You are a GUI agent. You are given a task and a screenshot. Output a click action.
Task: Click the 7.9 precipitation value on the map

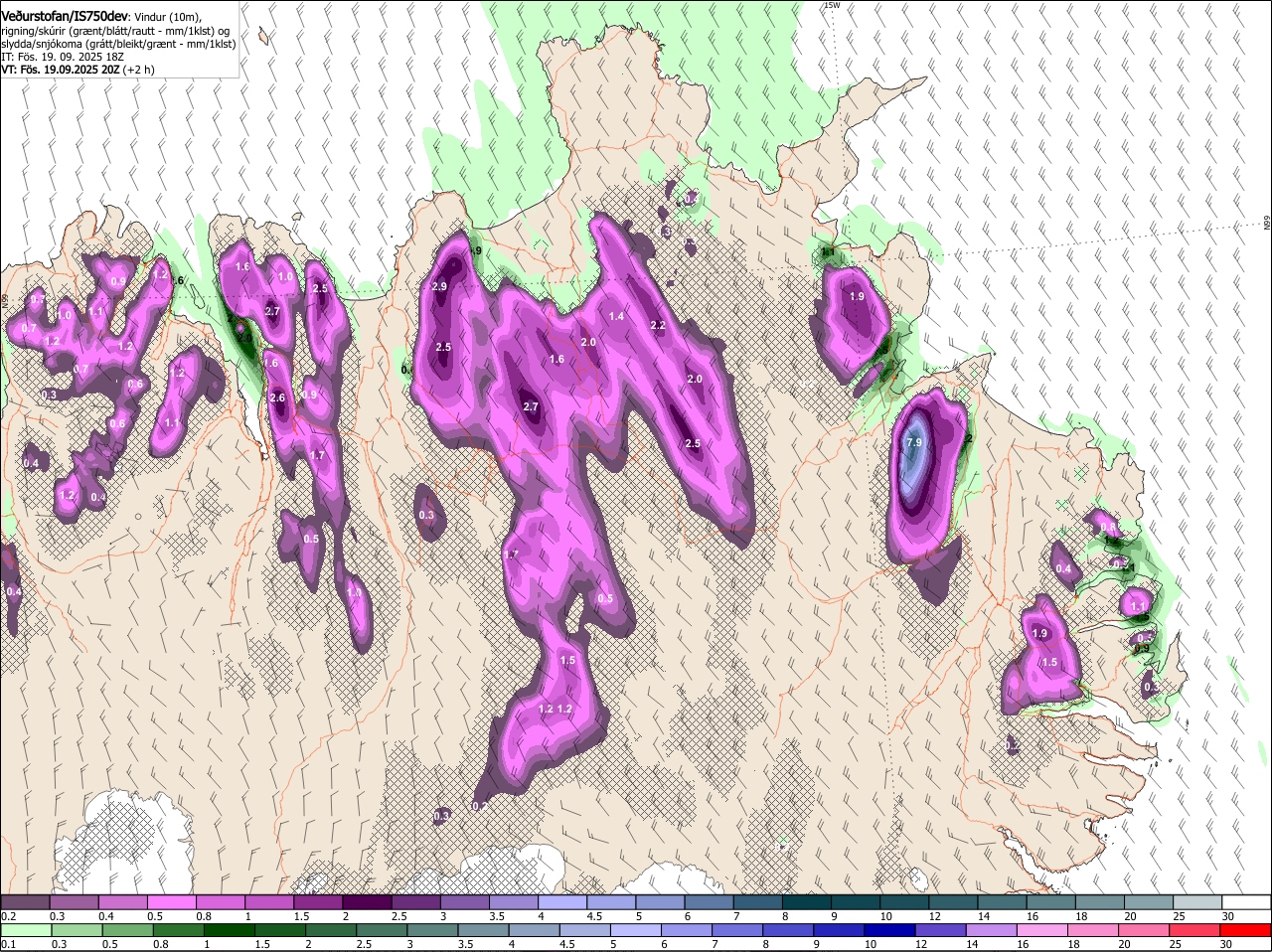pyautogui.click(x=914, y=442)
